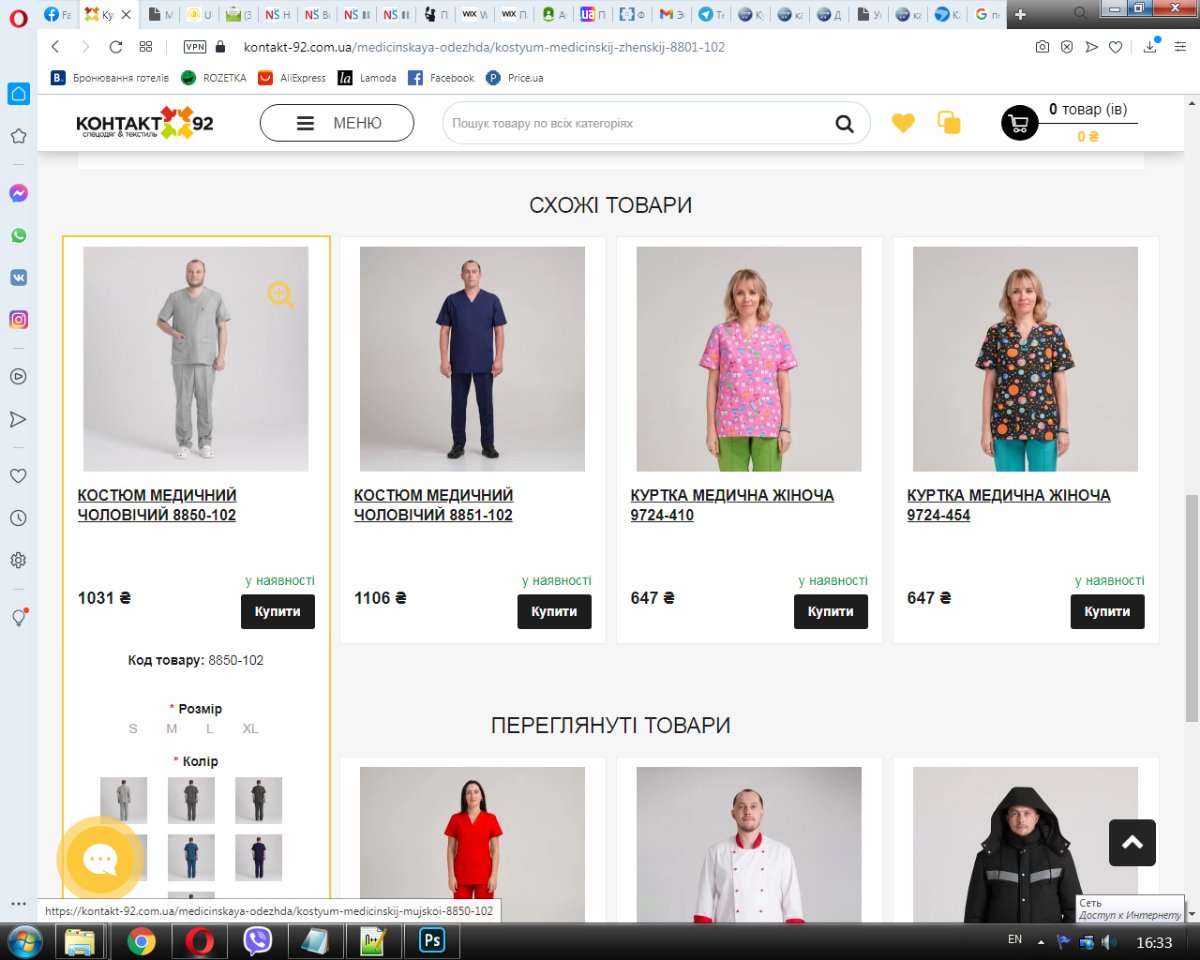Go back to the previous page
The height and width of the screenshot is (960, 1200).
(55, 47)
